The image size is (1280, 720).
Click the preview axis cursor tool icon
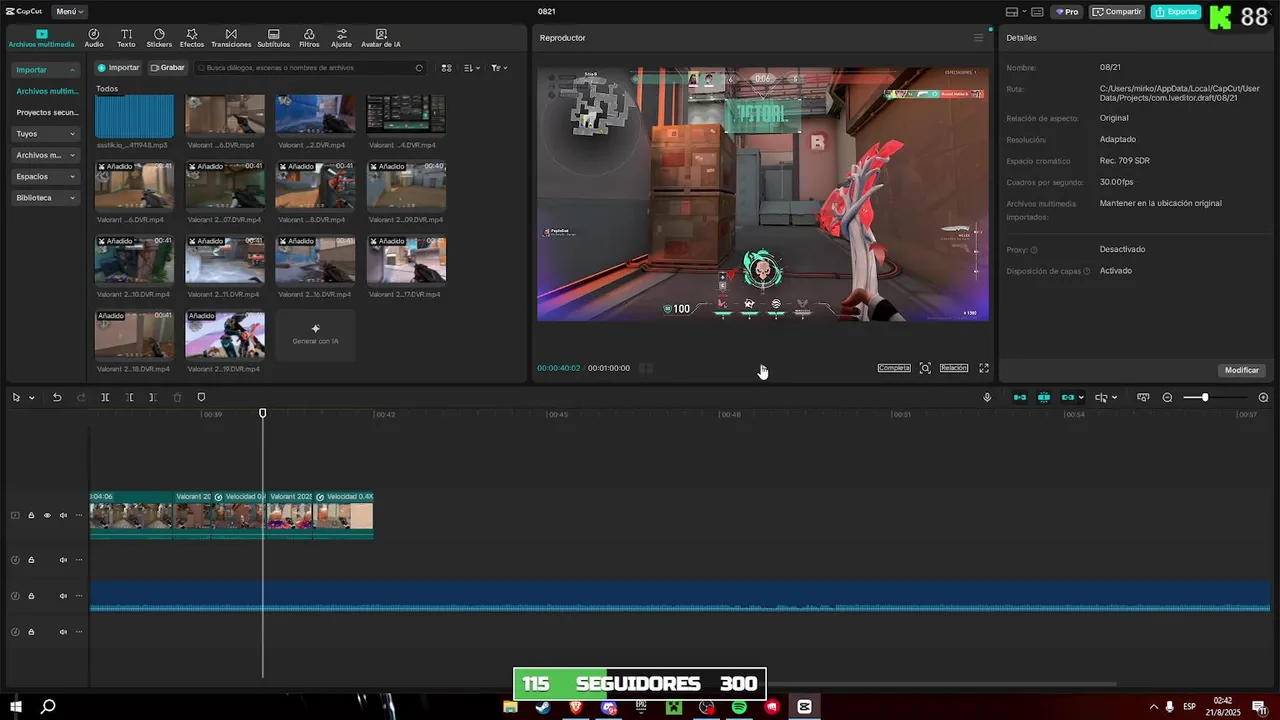coord(1101,398)
